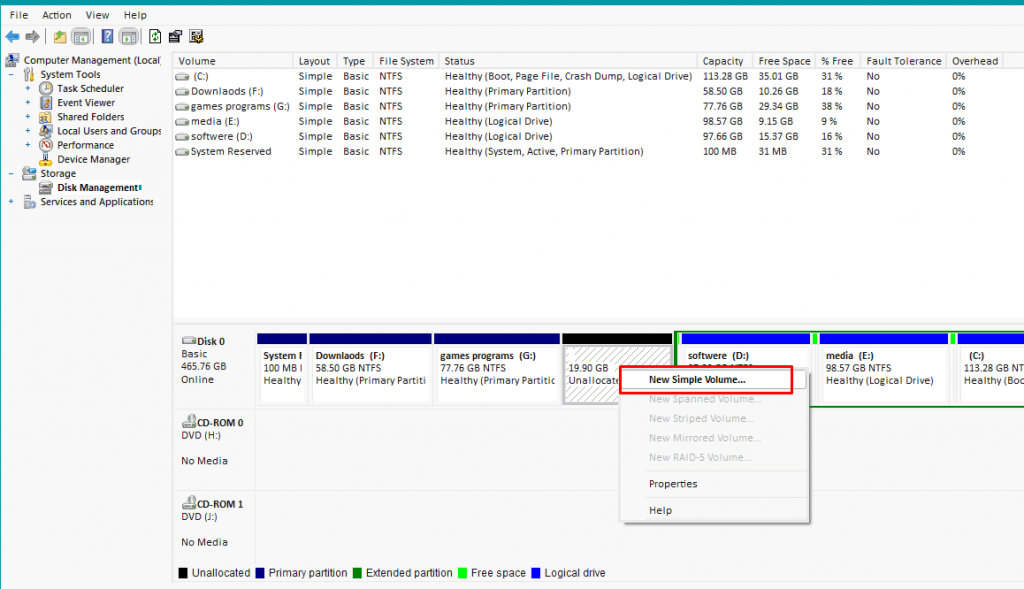Image resolution: width=1024 pixels, height=589 pixels.
Task: Select Help in the context menu
Action: point(660,510)
